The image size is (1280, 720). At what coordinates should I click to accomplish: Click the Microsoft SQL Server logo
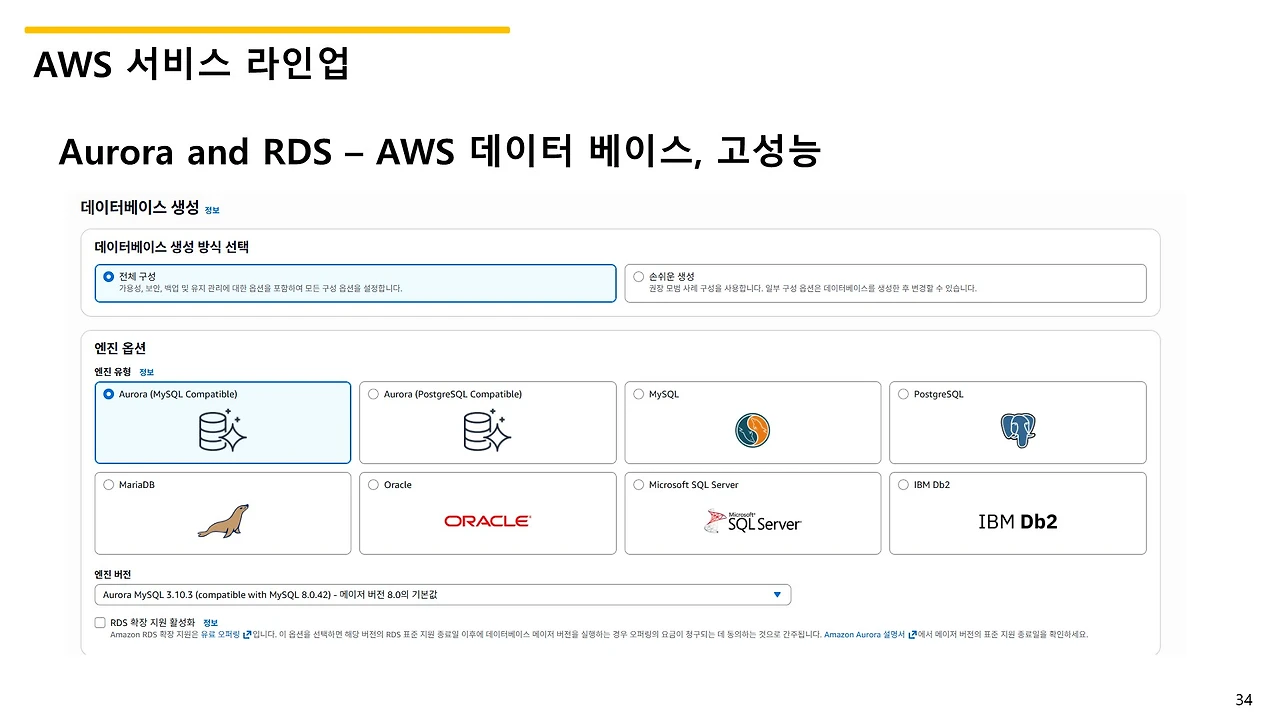[752, 521]
